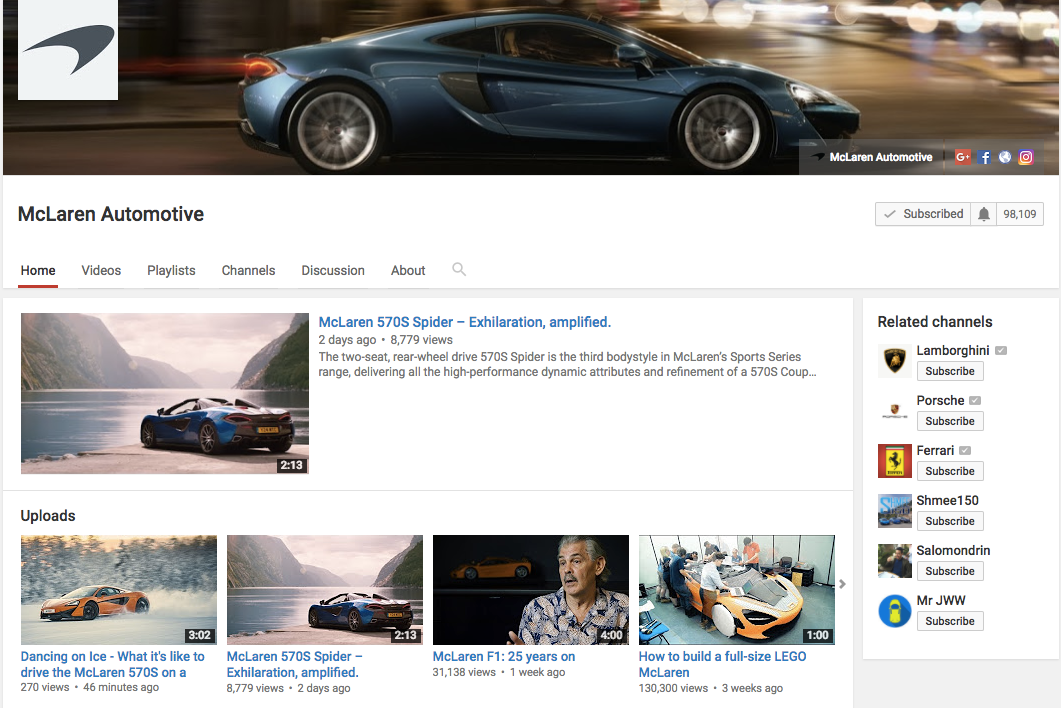Open Salomondrin channel avatar

point(895,561)
